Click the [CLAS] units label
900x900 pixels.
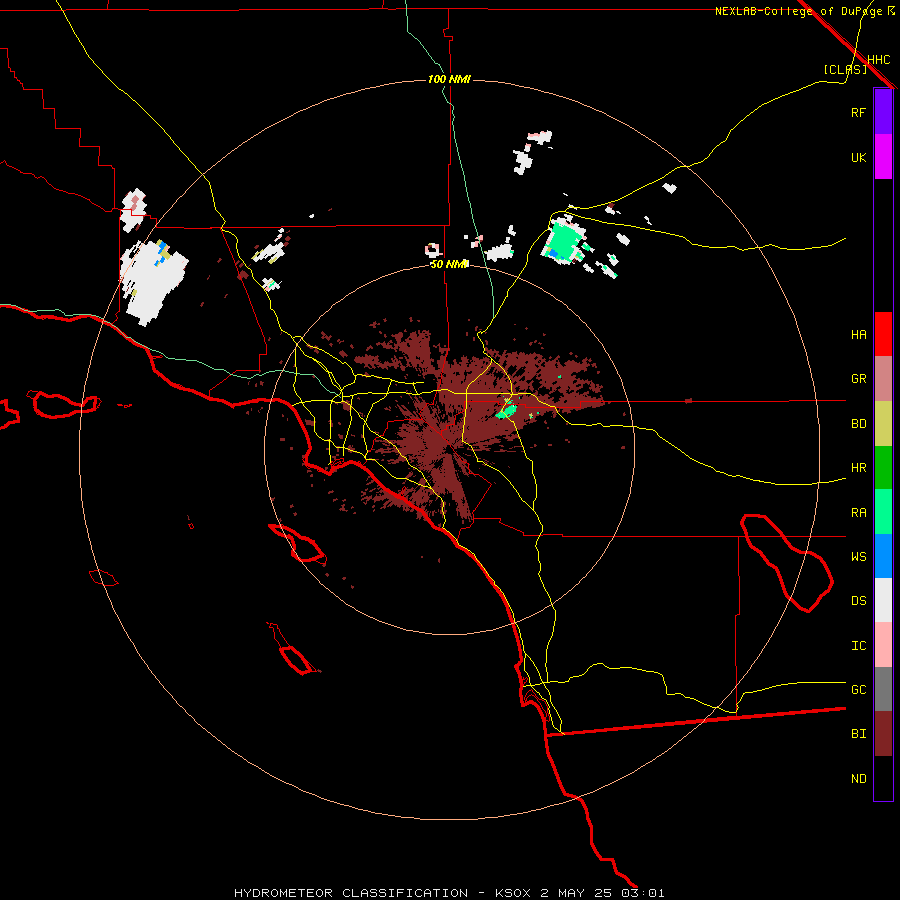(x=845, y=69)
